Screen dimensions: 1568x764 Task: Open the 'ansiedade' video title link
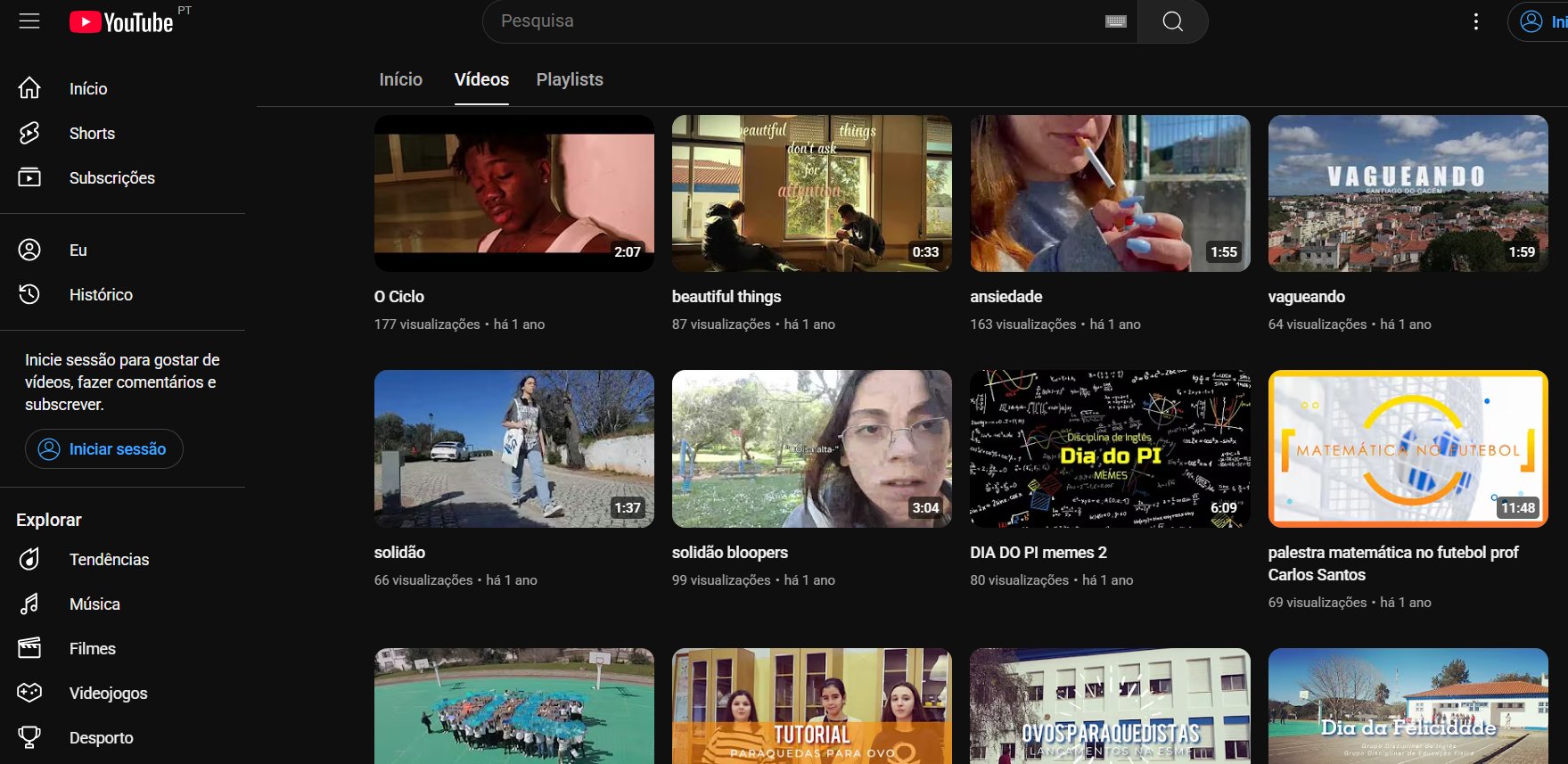click(x=1006, y=297)
